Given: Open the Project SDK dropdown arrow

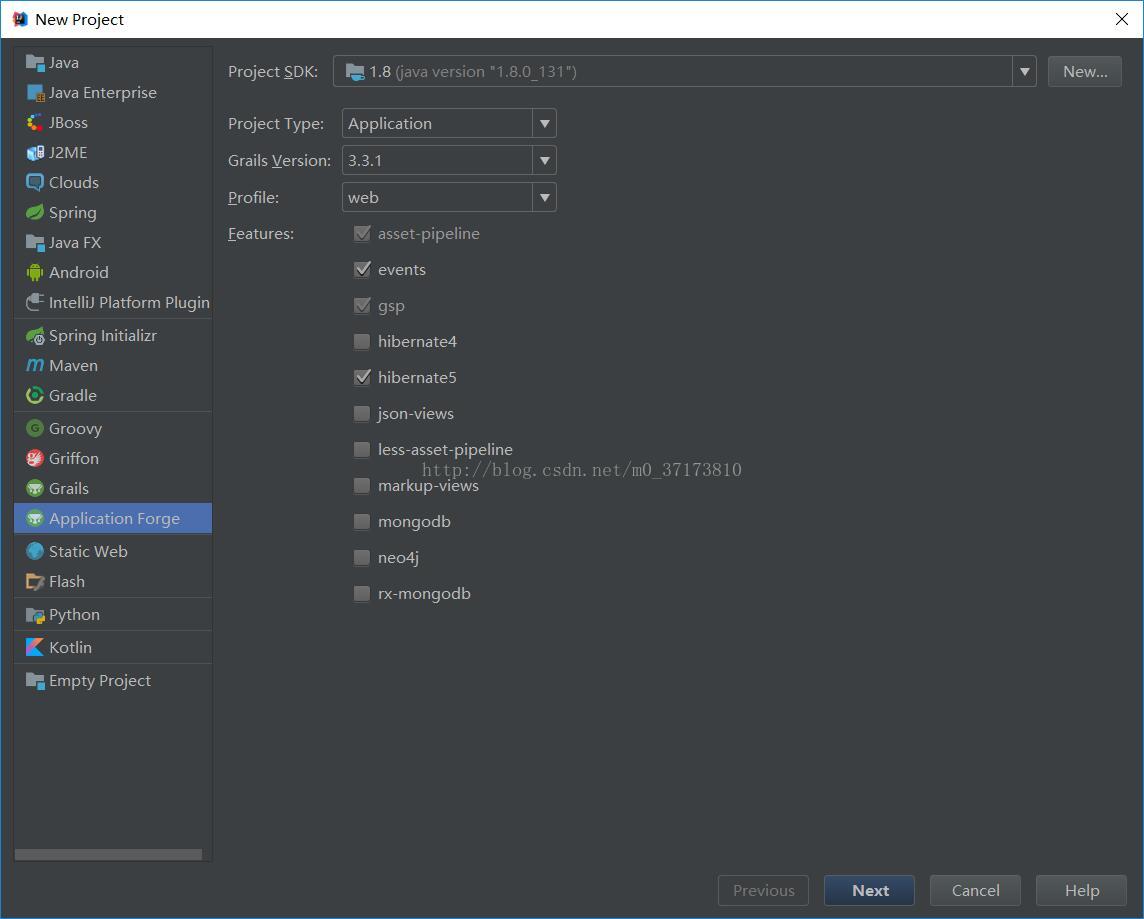Looking at the screenshot, I should point(1024,71).
